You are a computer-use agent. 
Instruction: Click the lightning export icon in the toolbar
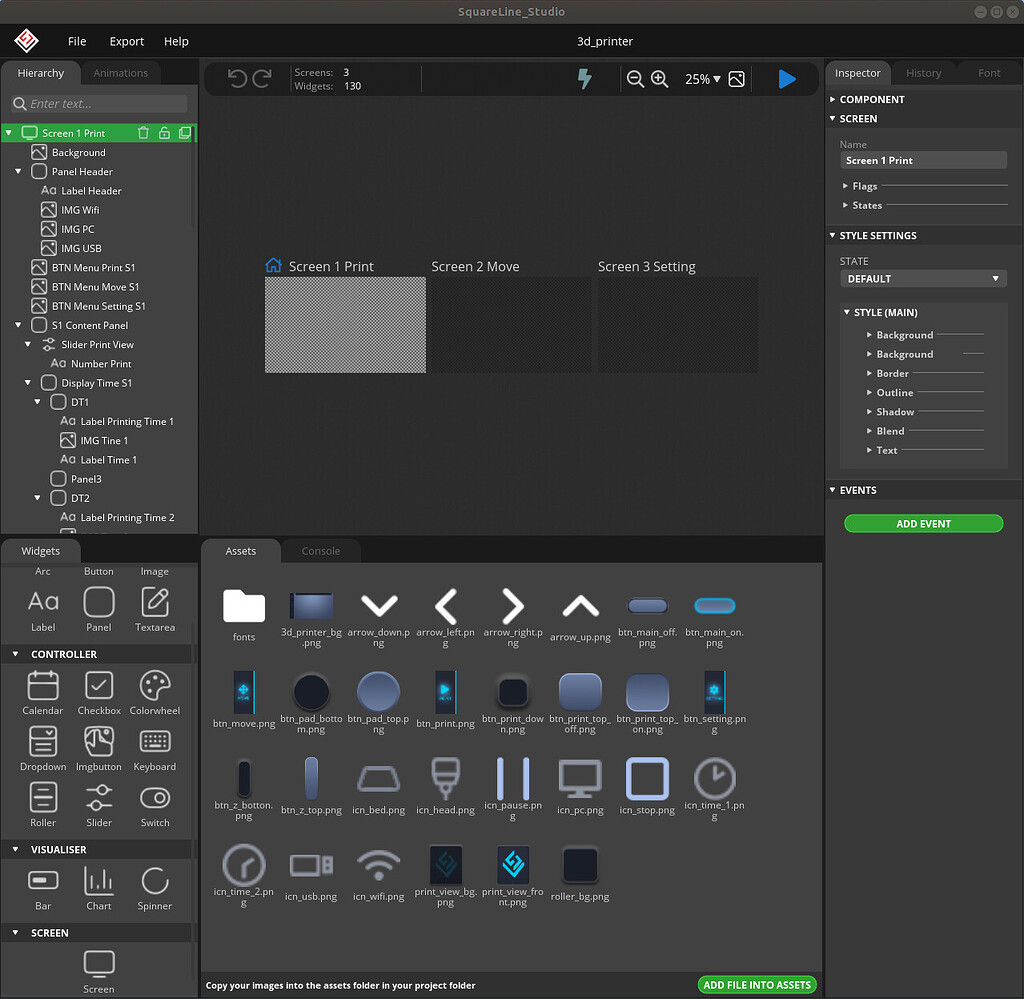pos(585,78)
